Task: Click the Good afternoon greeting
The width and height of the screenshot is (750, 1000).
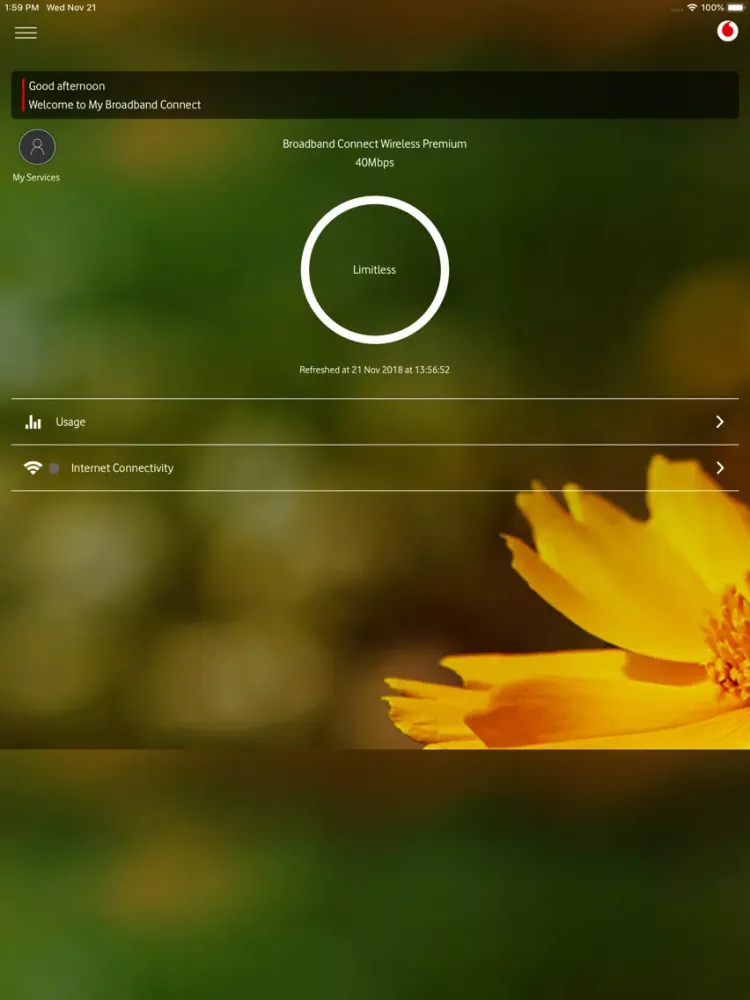Action: coord(67,86)
